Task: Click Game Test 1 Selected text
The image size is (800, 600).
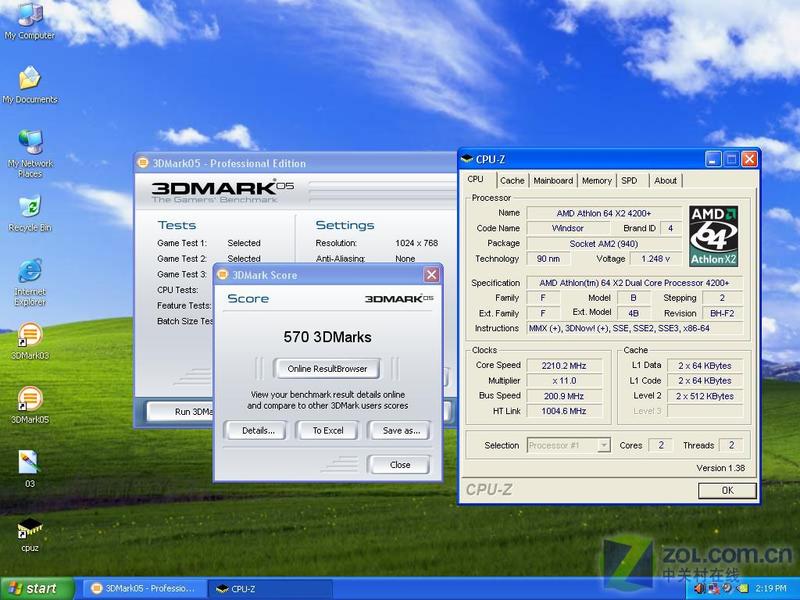Action: [244, 243]
